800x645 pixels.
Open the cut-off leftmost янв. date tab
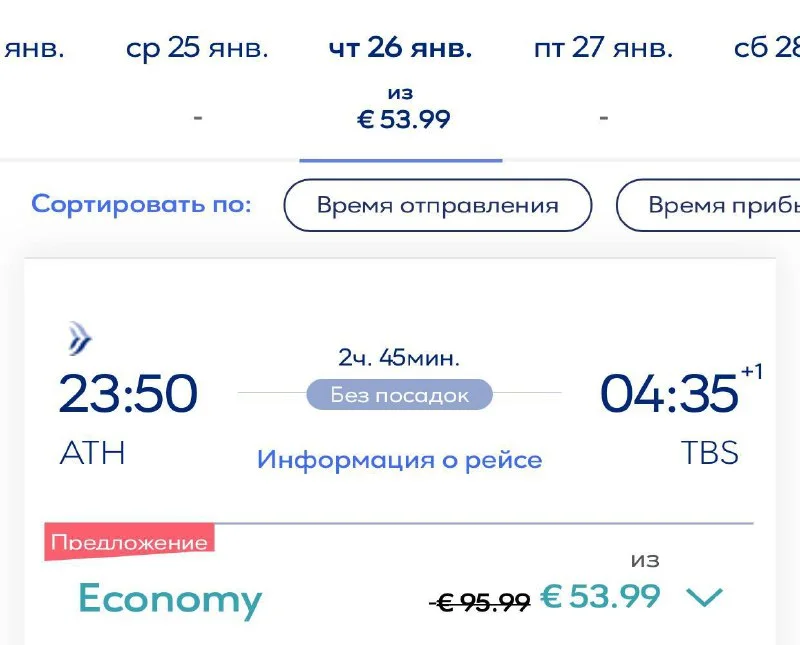pyautogui.click(x=32, y=48)
